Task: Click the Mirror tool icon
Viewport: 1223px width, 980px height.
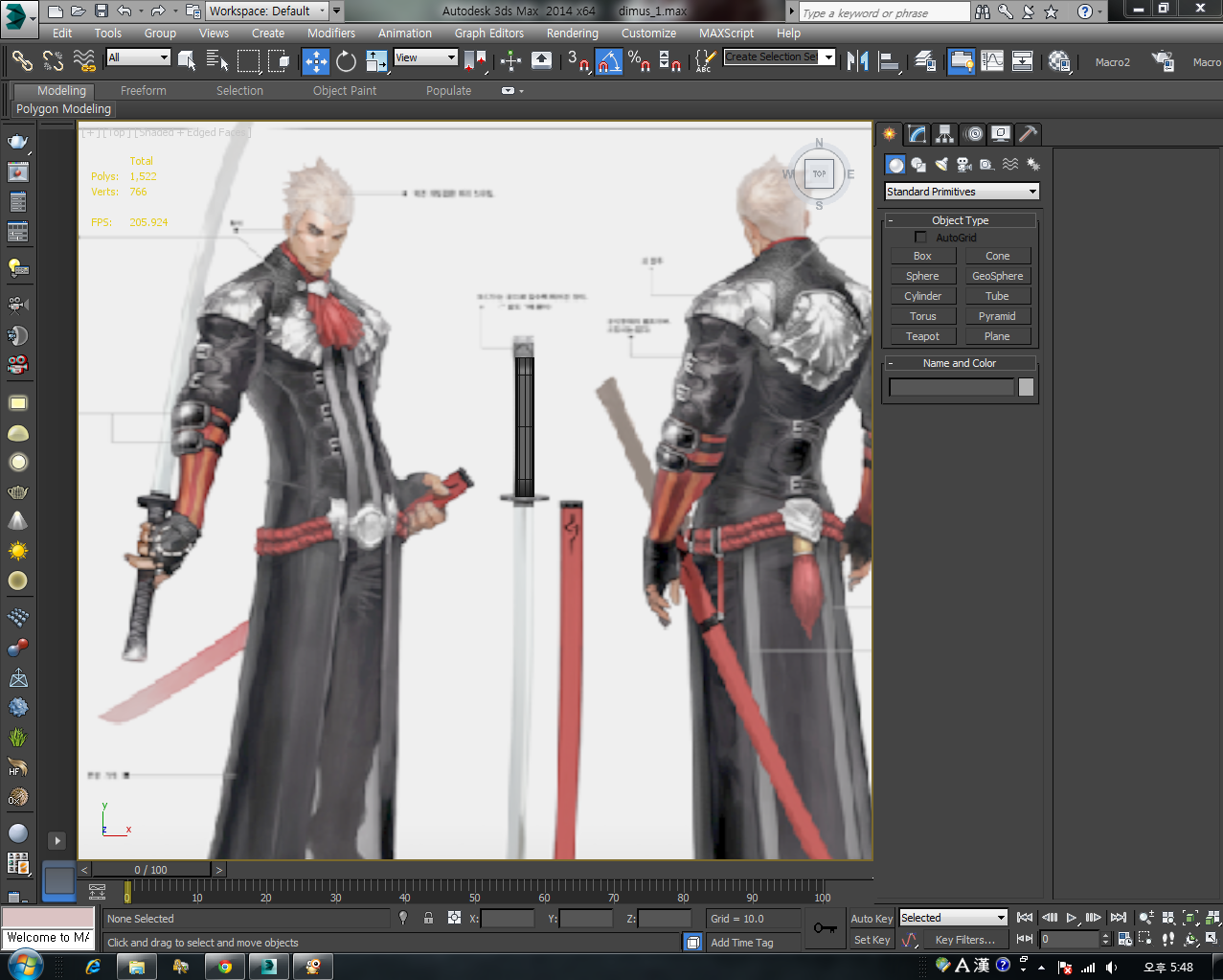Action: [858, 61]
